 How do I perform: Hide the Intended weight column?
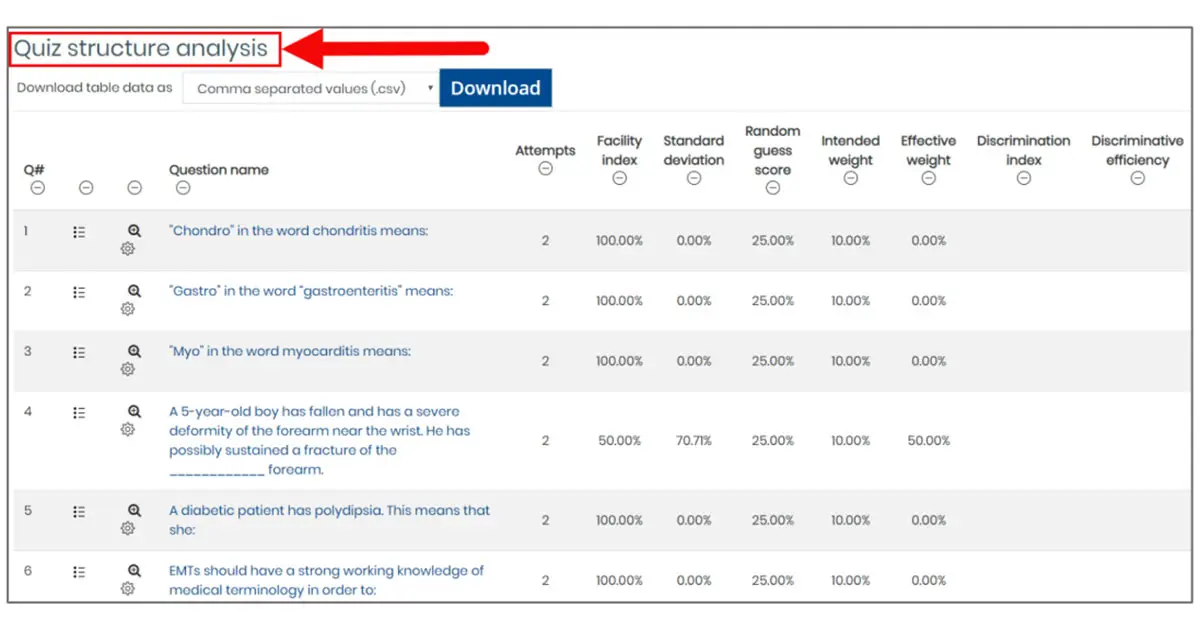point(850,178)
